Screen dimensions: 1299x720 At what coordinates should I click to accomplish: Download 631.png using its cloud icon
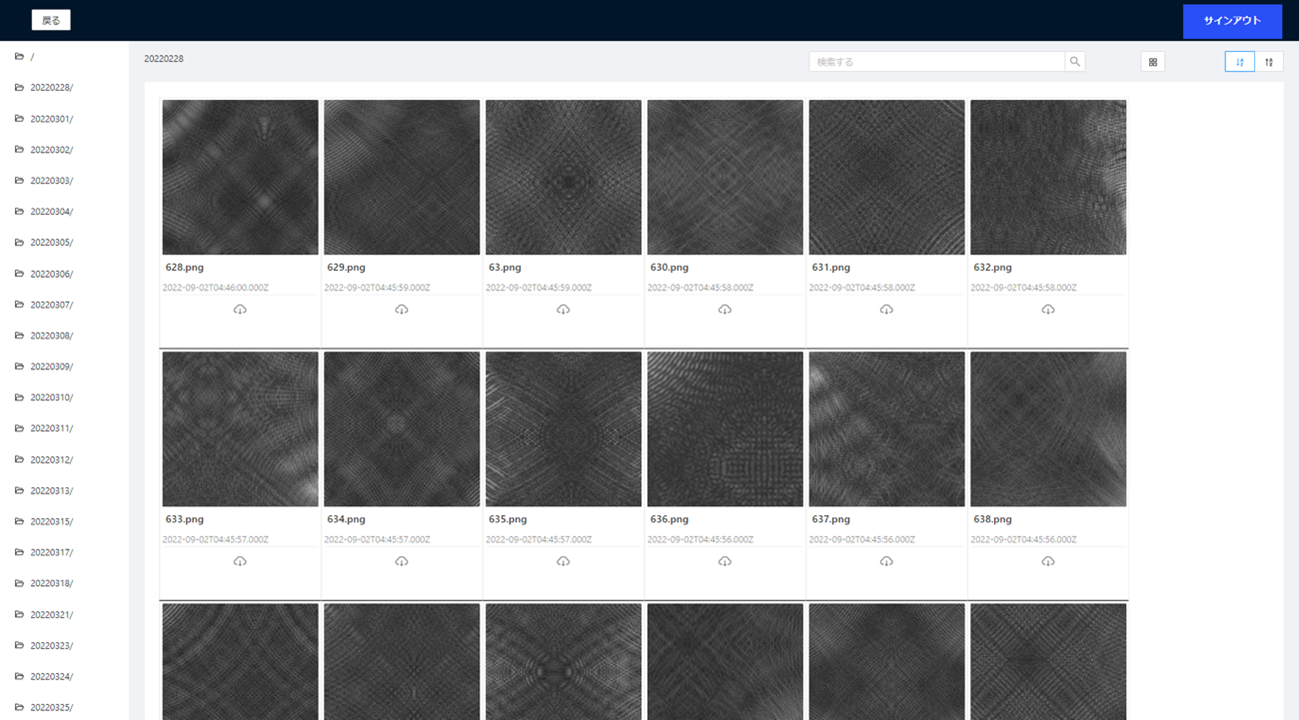click(x=887, y=310)
